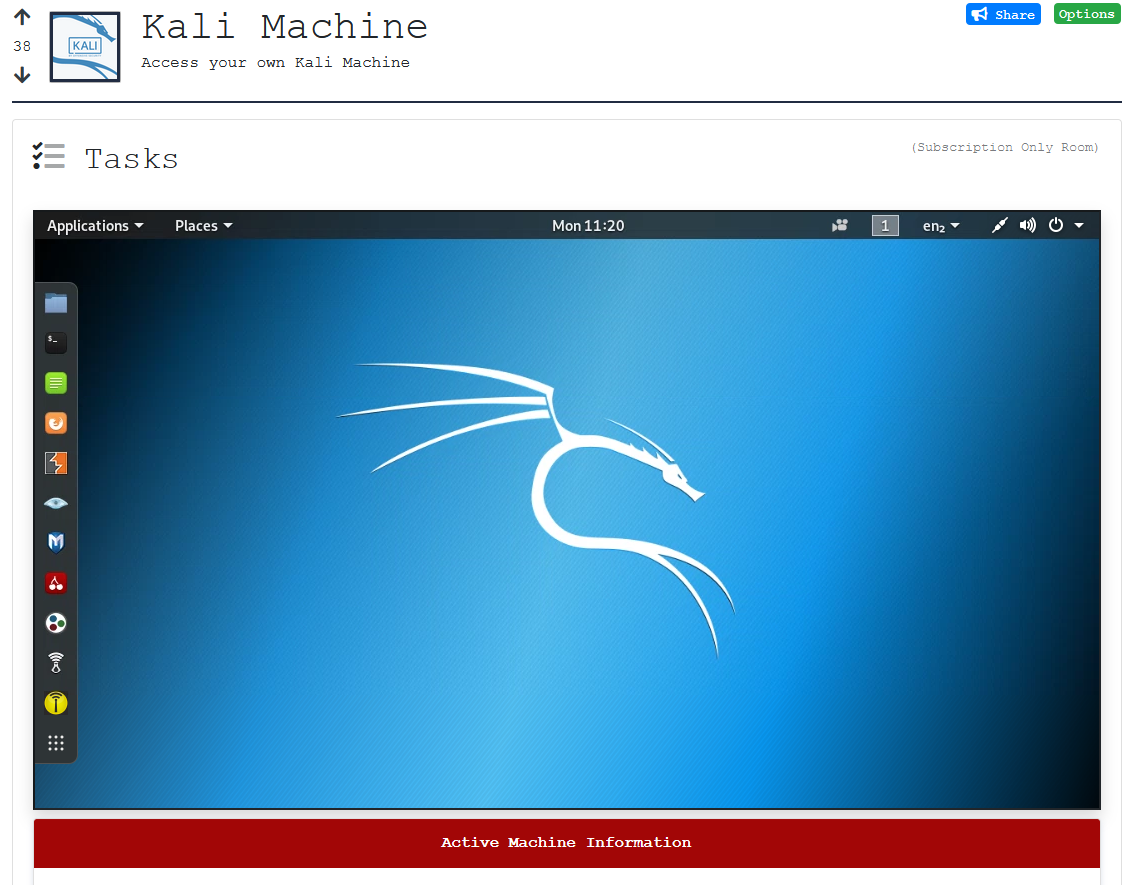This screenshot has height=885, width=1137.
Task: Click the Tasks checklist icon
Action: coord(49,156)
